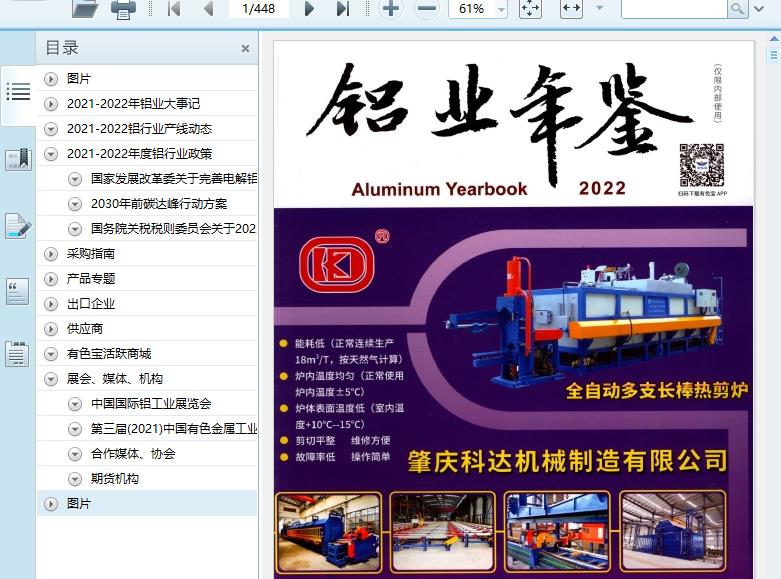Expand 出口企业 node arrow

(x=51, y=304)
